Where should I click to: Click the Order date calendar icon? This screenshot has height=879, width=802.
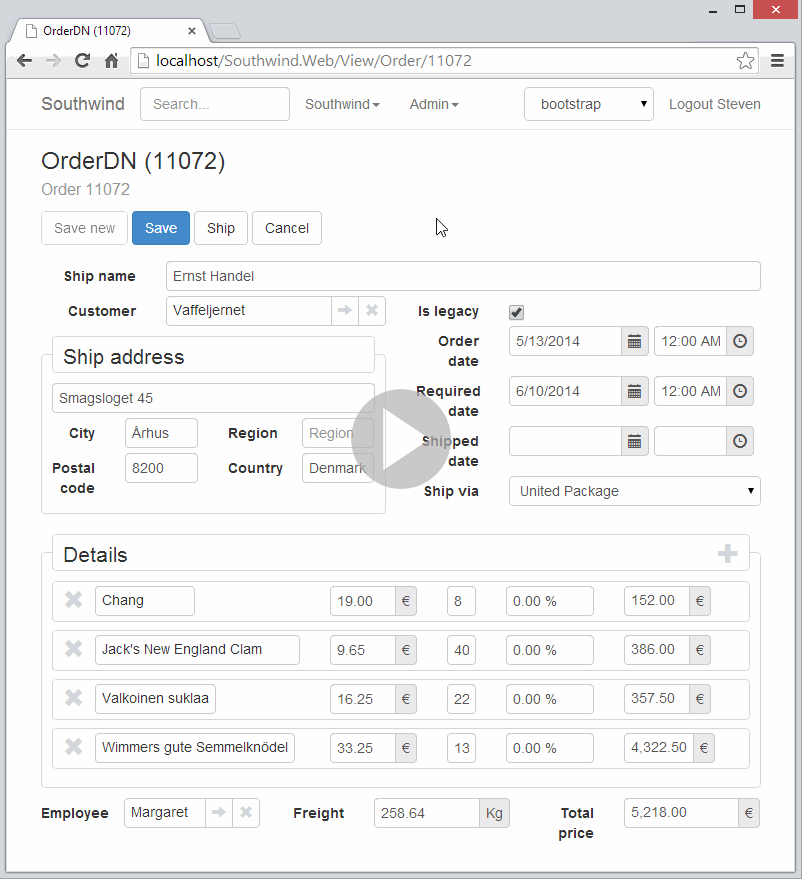pyautogui.click(x=634, y=341)
